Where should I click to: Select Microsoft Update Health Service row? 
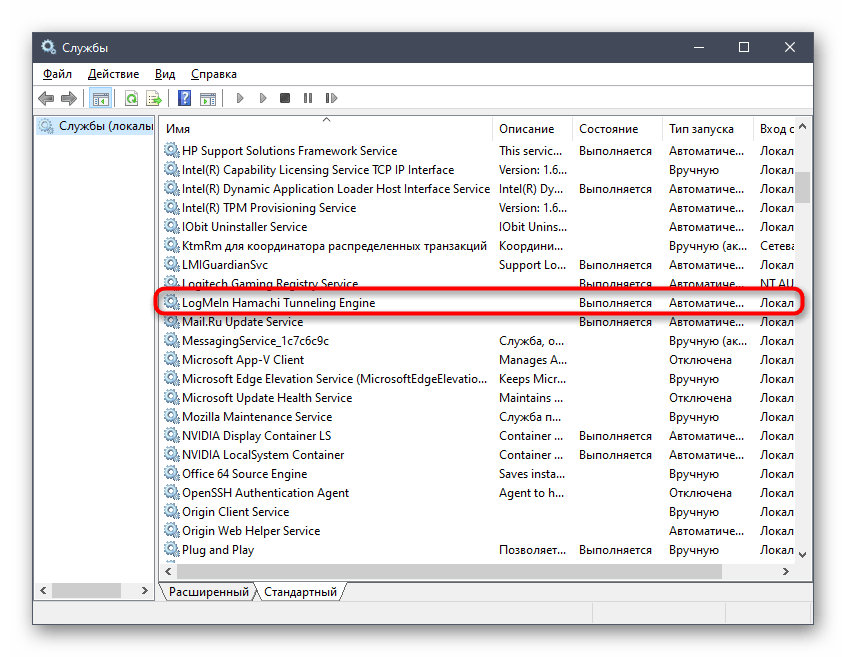tap(478, 398)
